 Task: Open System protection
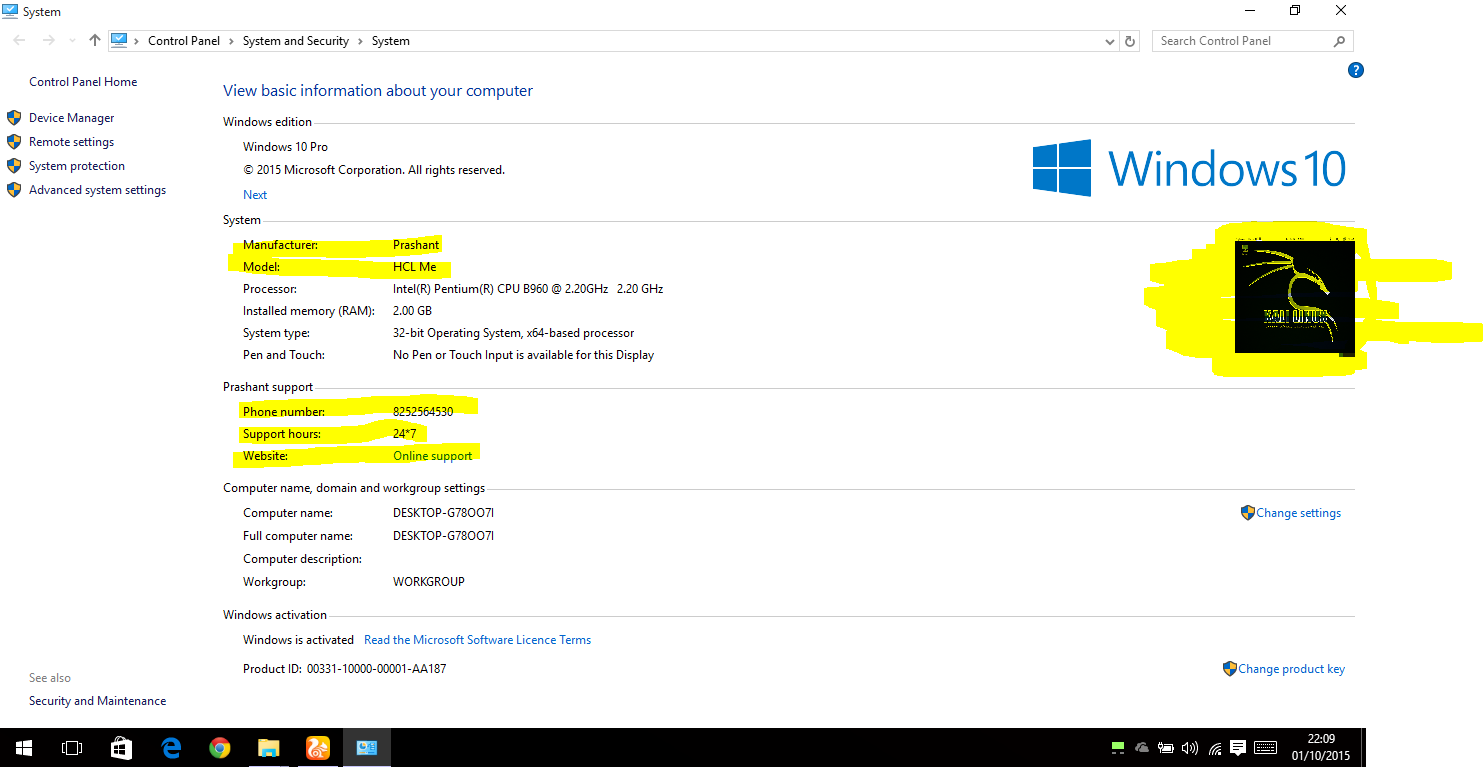tap(77, 166)
